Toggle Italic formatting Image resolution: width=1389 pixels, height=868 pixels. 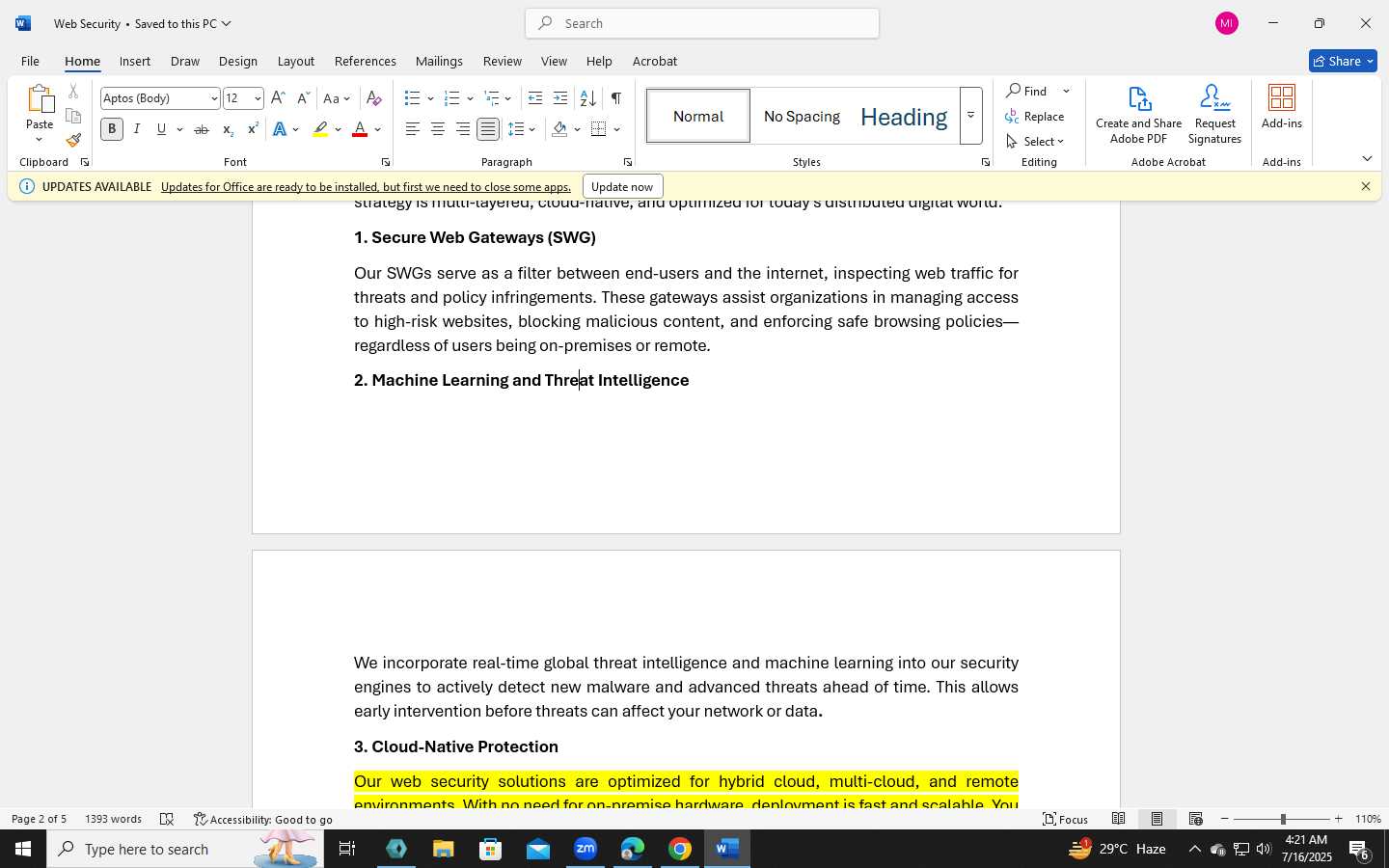coord(137,129)
